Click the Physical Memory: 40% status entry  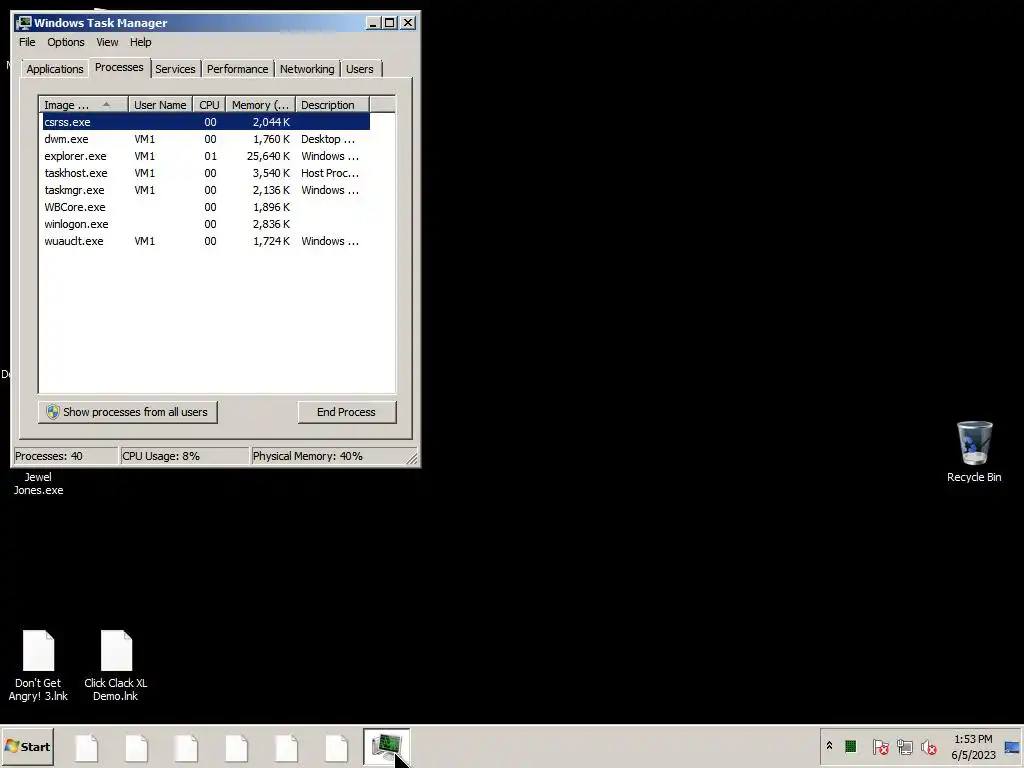[x=327, y=456]
